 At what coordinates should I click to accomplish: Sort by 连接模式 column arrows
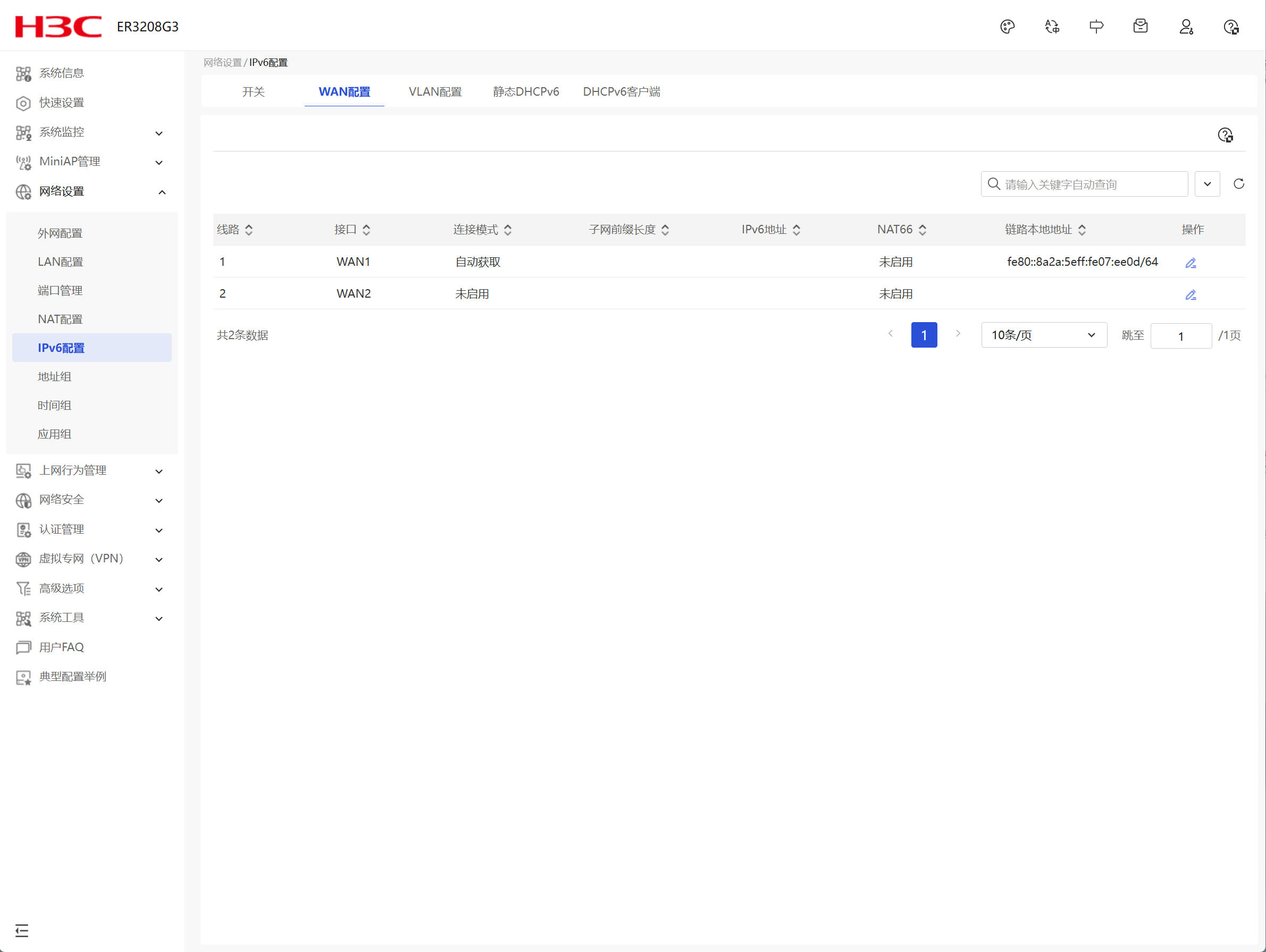click(x=508, y=230)
